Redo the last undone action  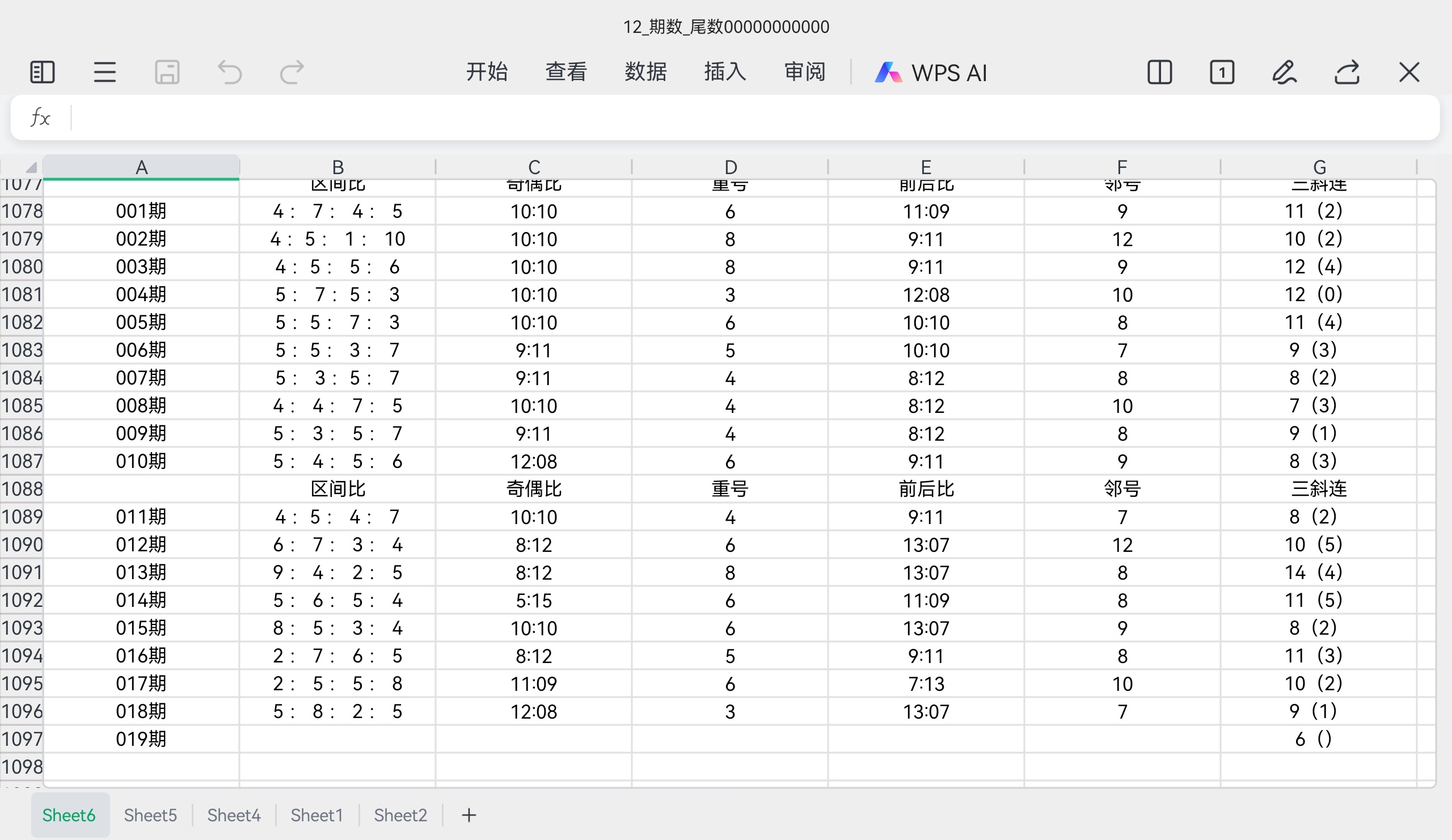pos(292,73)
